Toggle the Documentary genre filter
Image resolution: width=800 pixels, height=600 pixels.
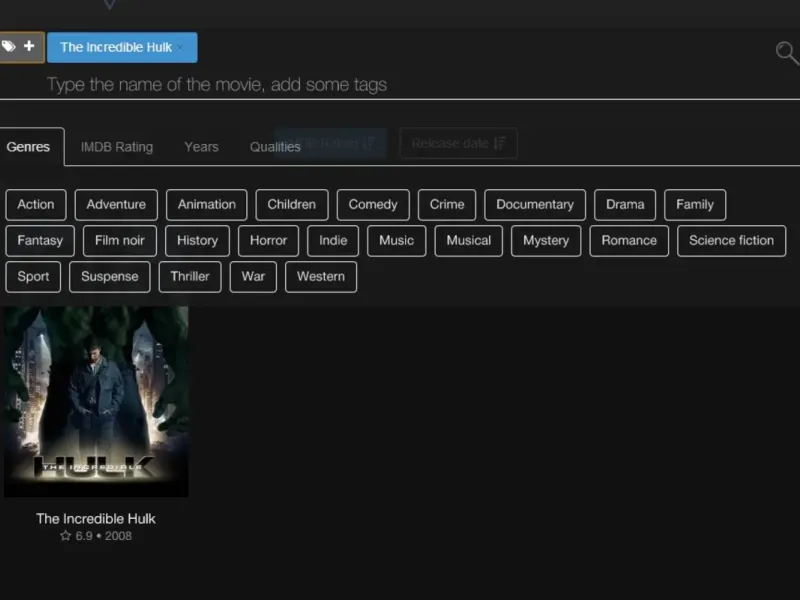[x=535, y=205]
